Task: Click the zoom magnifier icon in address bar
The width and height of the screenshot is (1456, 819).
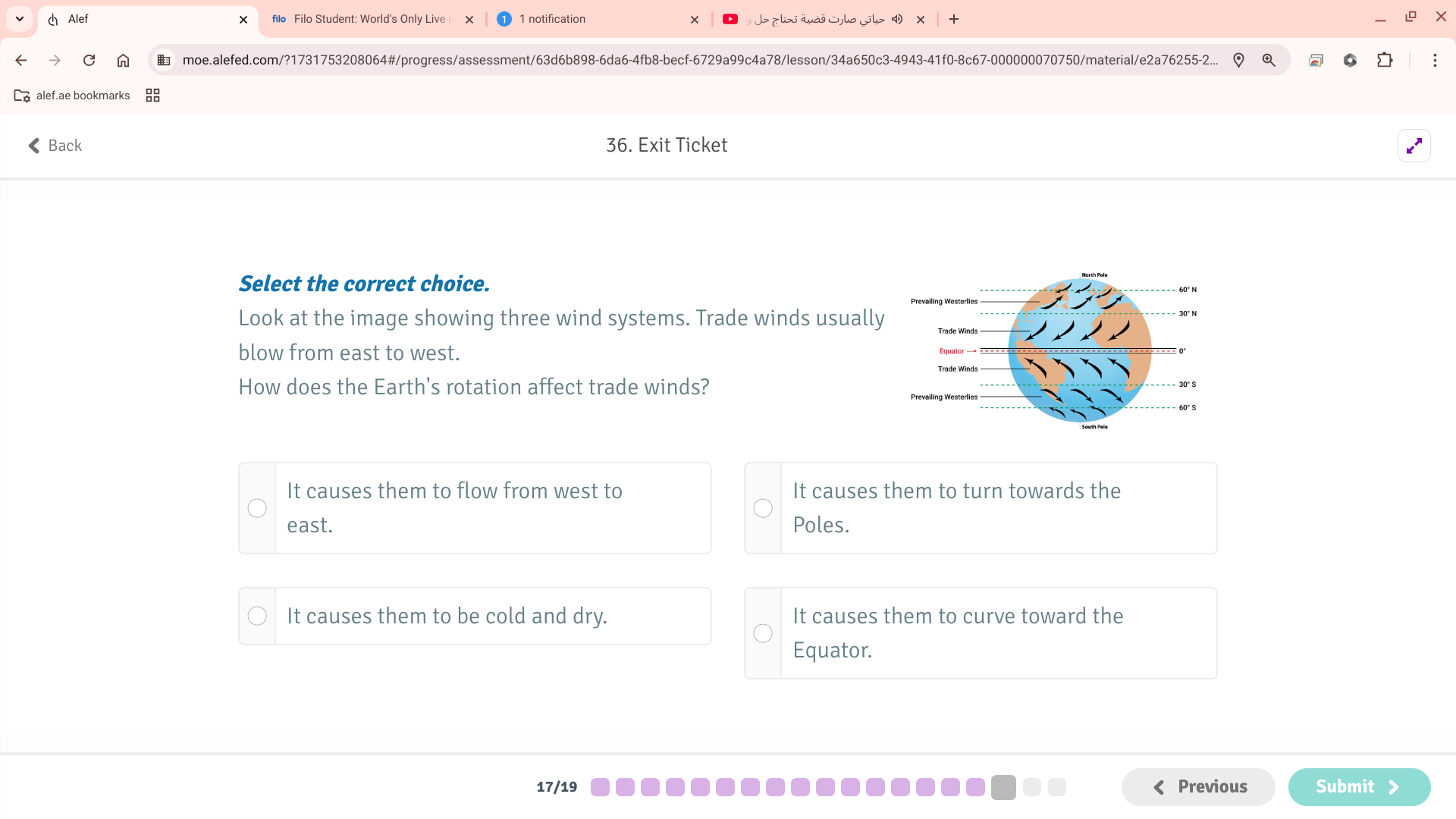Action: (x=1269, y=60)
